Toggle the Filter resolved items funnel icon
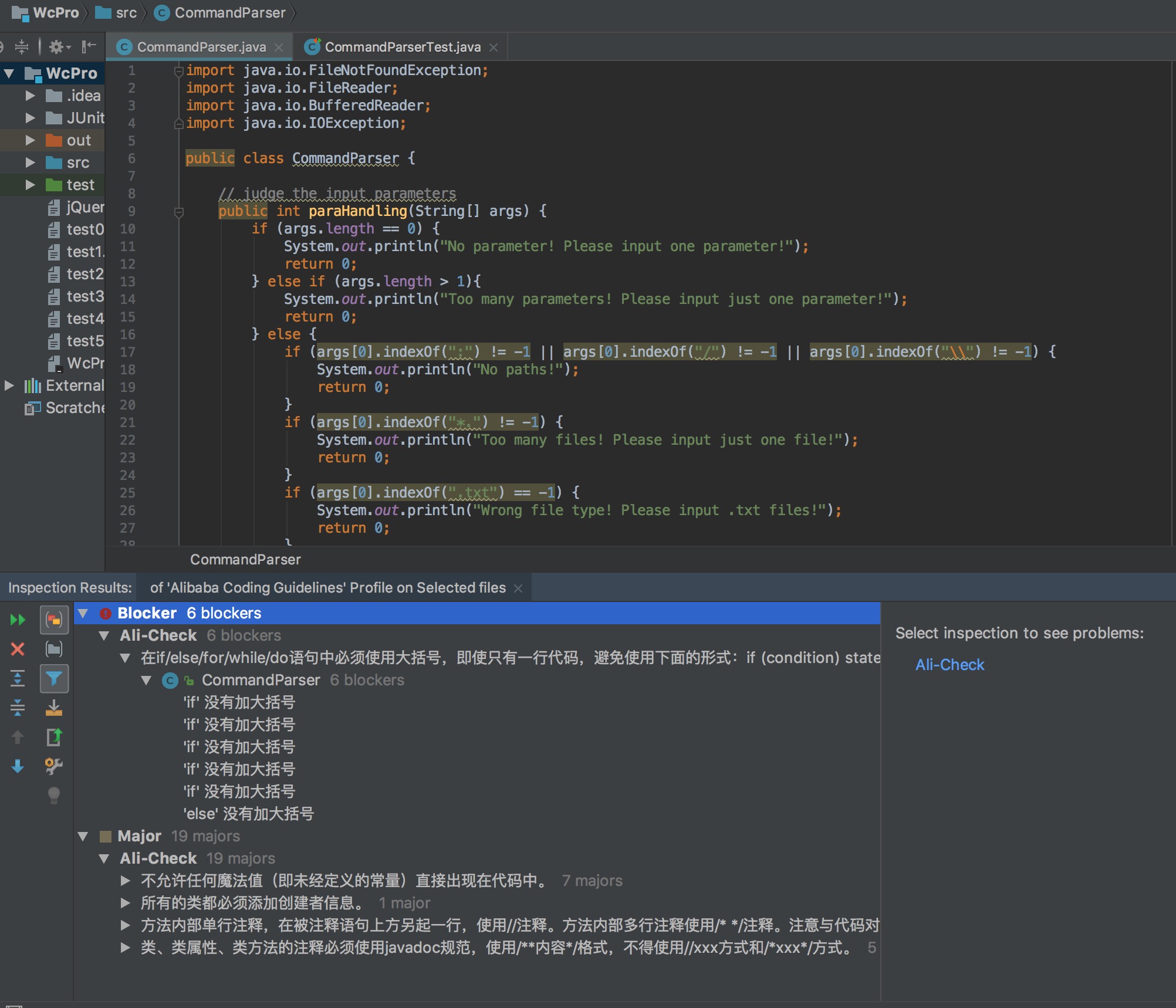1176x1008 pixels. (54, 679)
